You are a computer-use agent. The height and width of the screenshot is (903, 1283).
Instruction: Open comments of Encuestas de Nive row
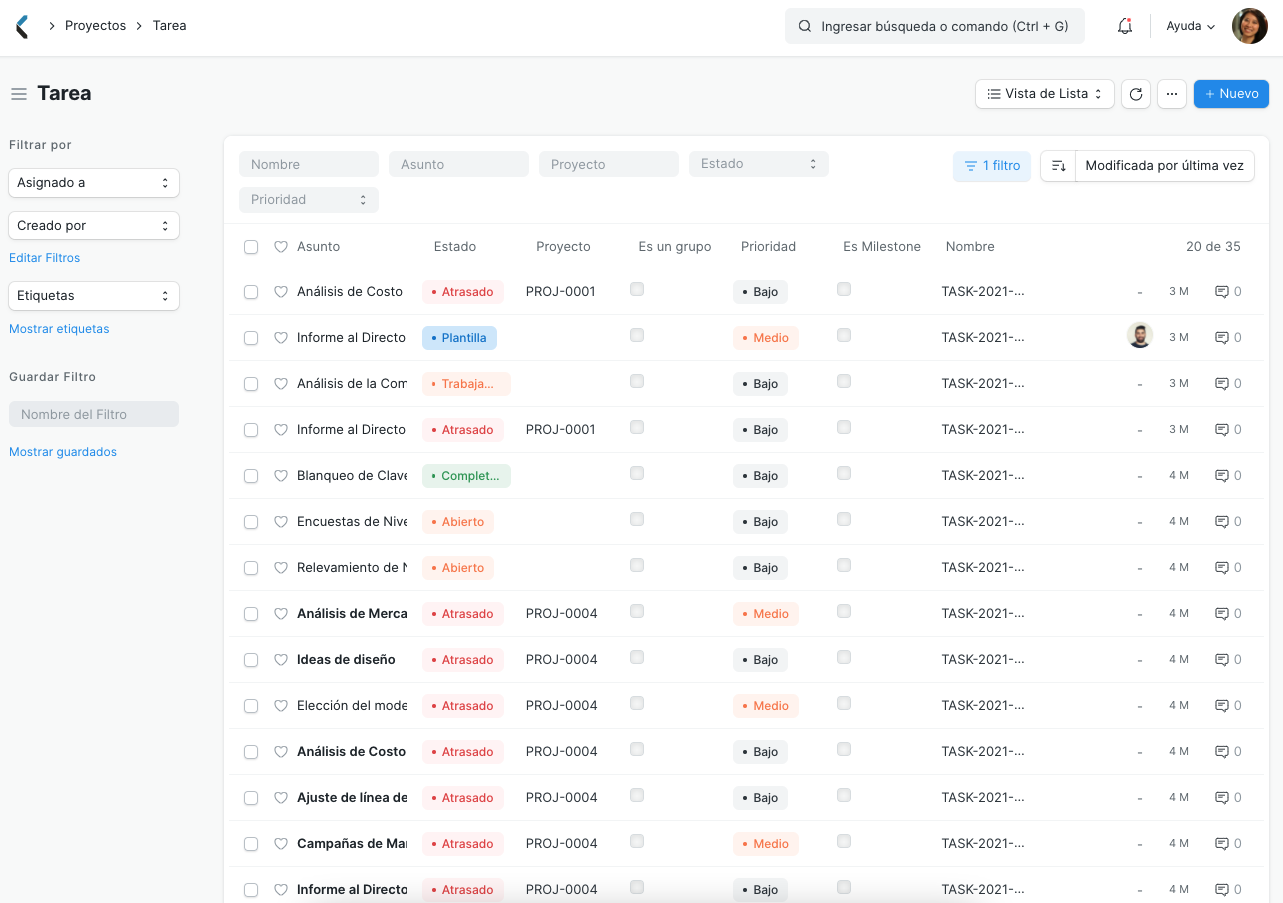(x=1228, y=522)
